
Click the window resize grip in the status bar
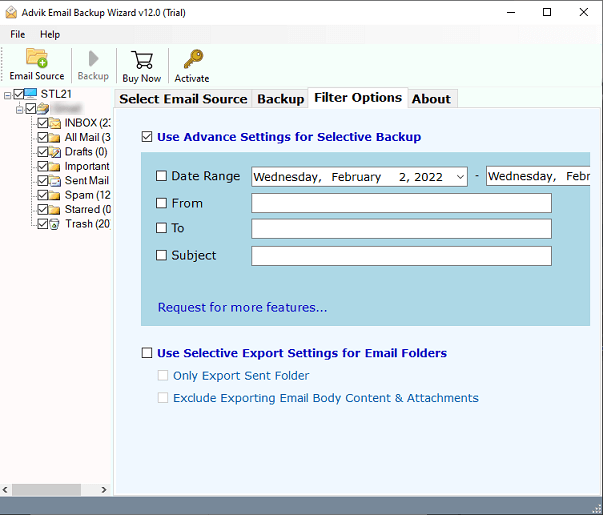597,509
